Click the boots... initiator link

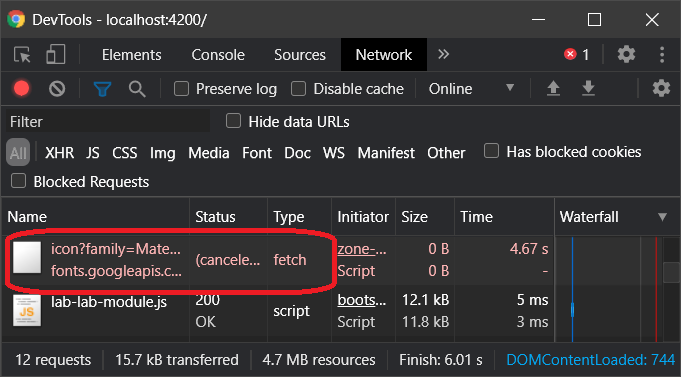361,300
